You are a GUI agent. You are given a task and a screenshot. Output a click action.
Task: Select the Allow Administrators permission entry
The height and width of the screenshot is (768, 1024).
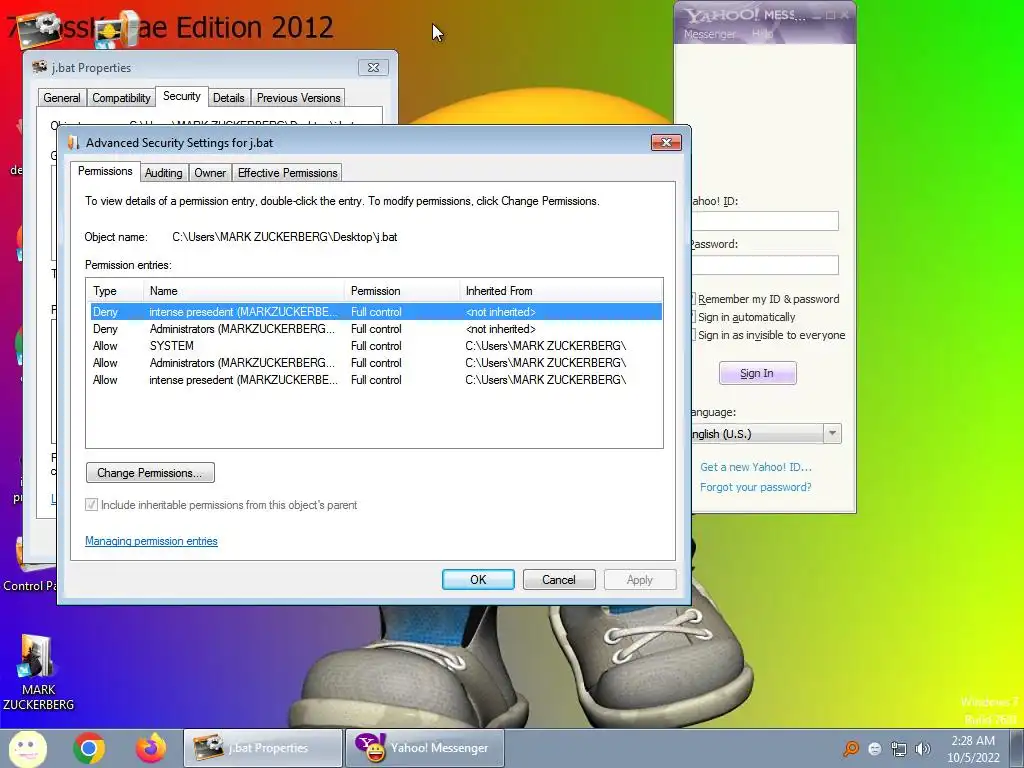[x=376, y=362]
